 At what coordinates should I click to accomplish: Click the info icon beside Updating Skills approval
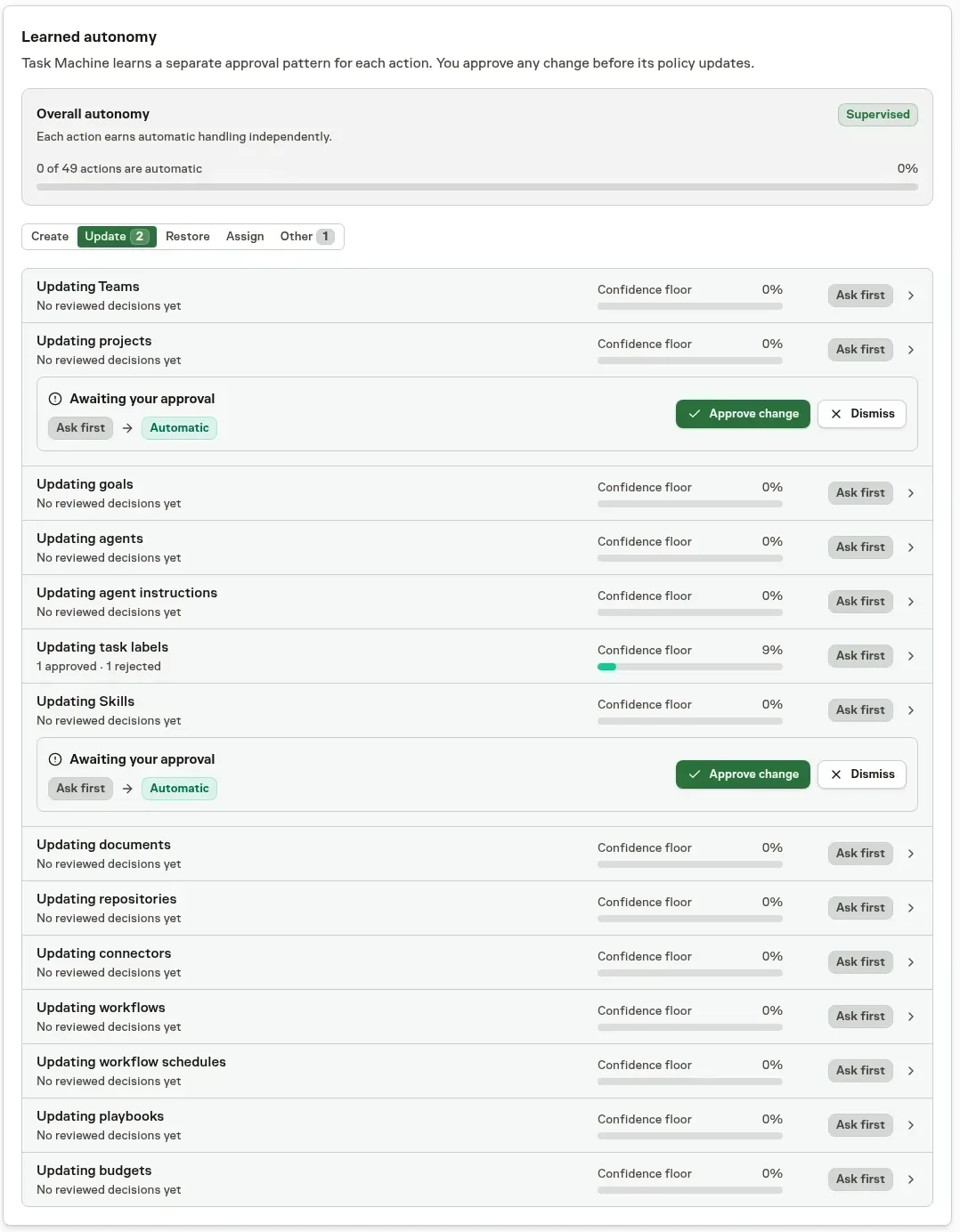[x=55, y=759]
